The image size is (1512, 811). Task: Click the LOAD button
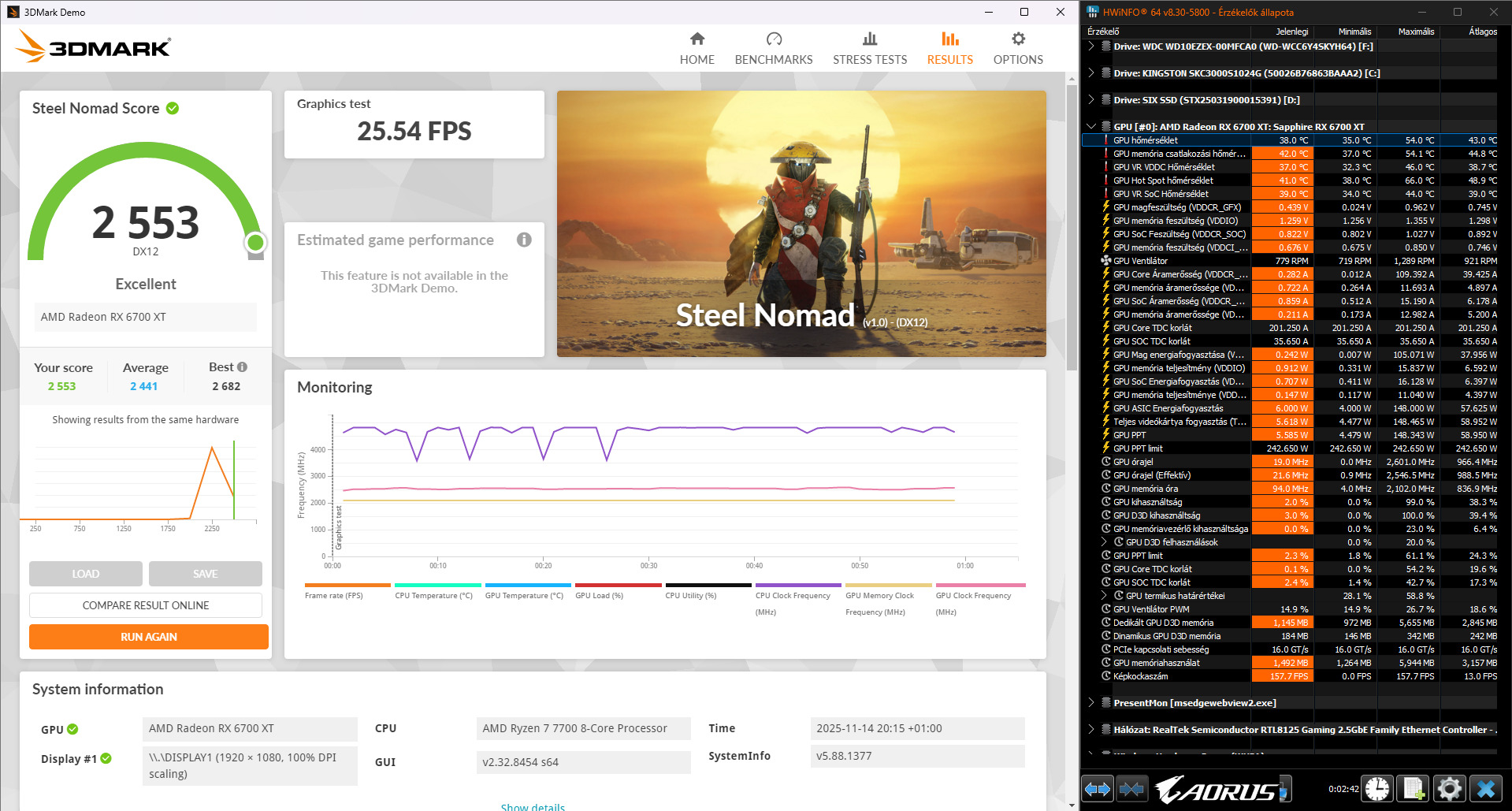coord(86,574)
